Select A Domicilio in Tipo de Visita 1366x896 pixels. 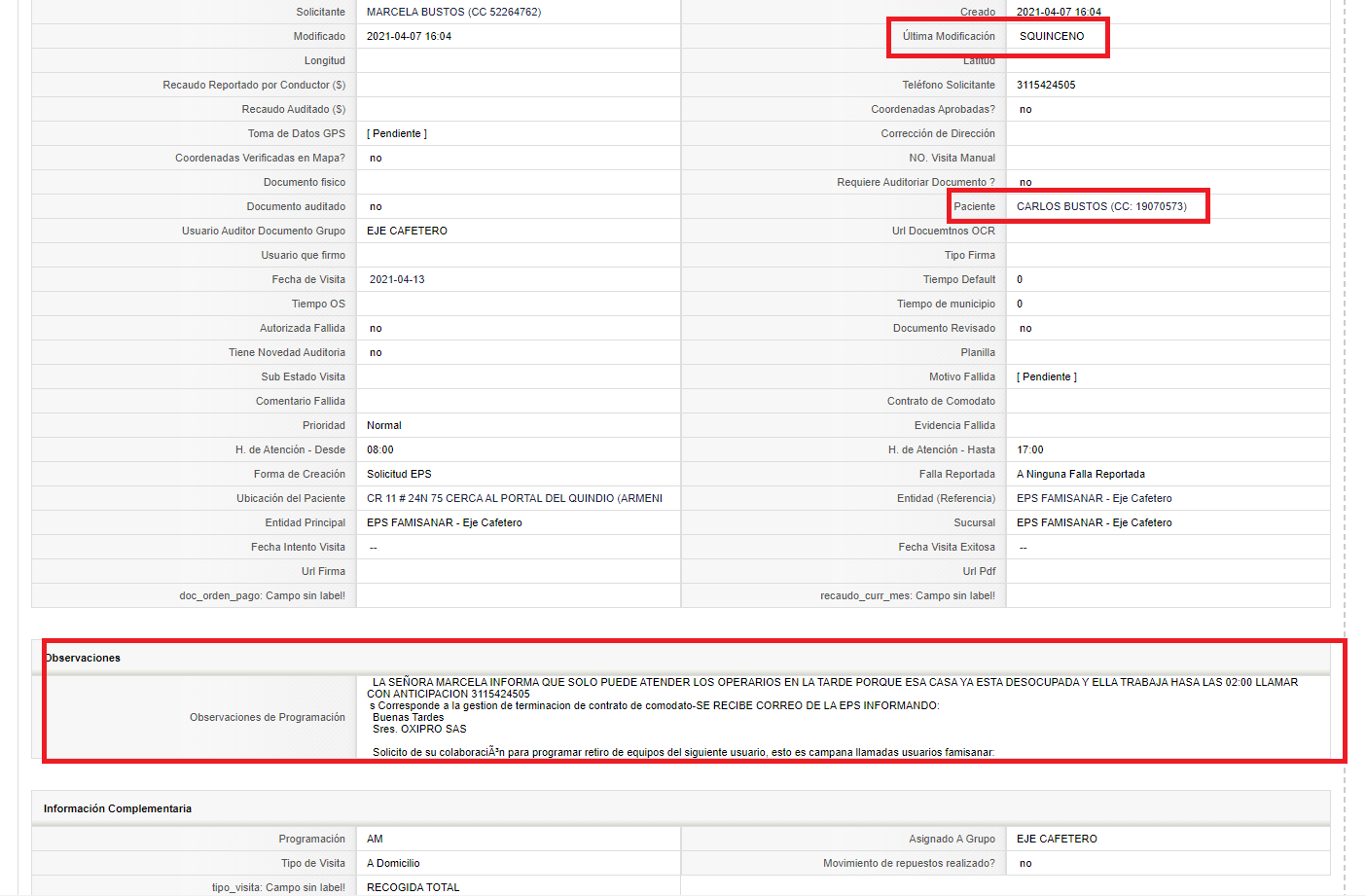pos(393,863)
